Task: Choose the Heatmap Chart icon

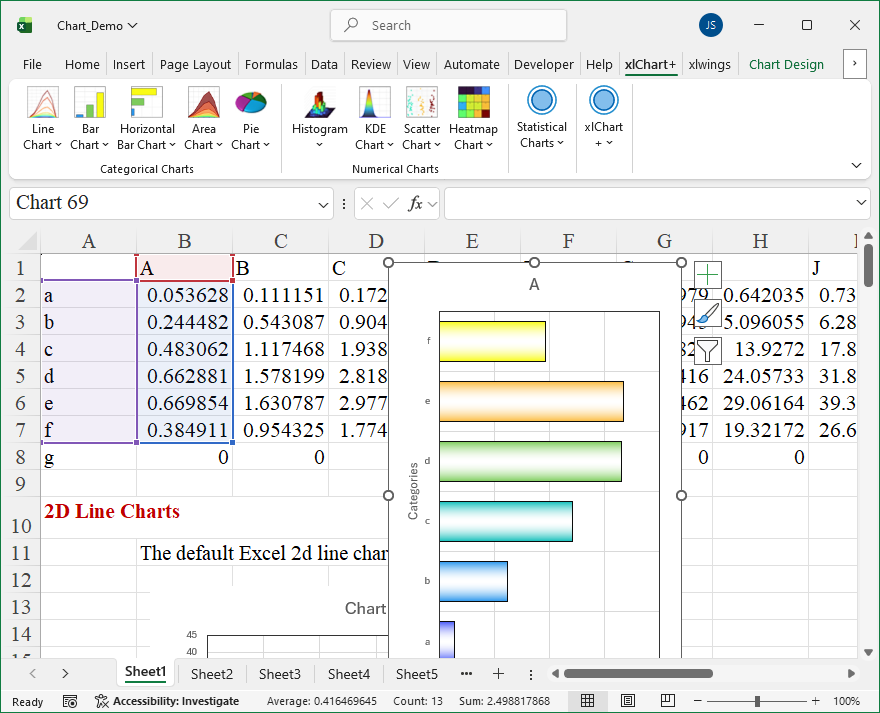Action: (473, 103)
